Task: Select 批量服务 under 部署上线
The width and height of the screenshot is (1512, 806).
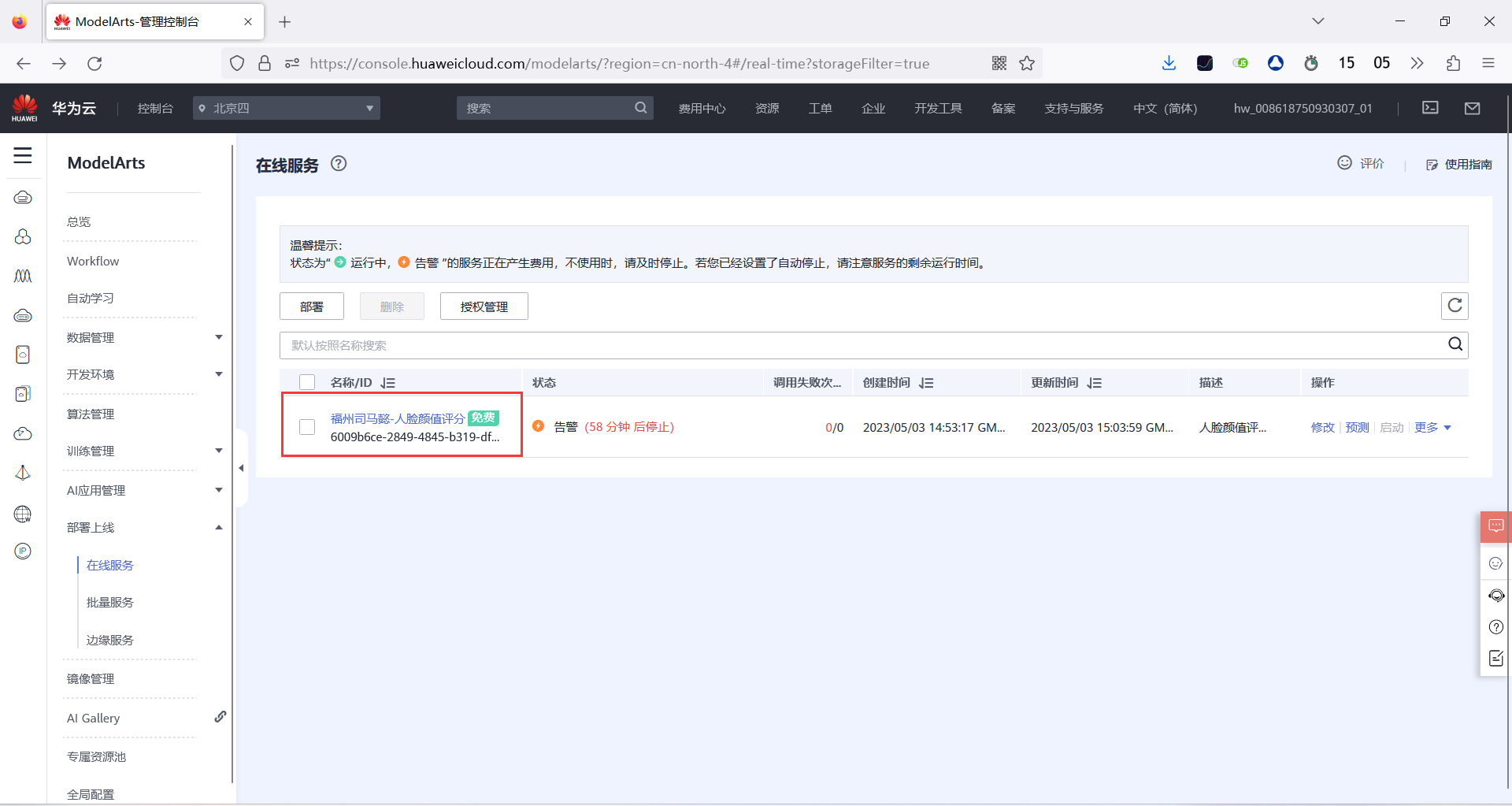Action: [x=110, y=602]
